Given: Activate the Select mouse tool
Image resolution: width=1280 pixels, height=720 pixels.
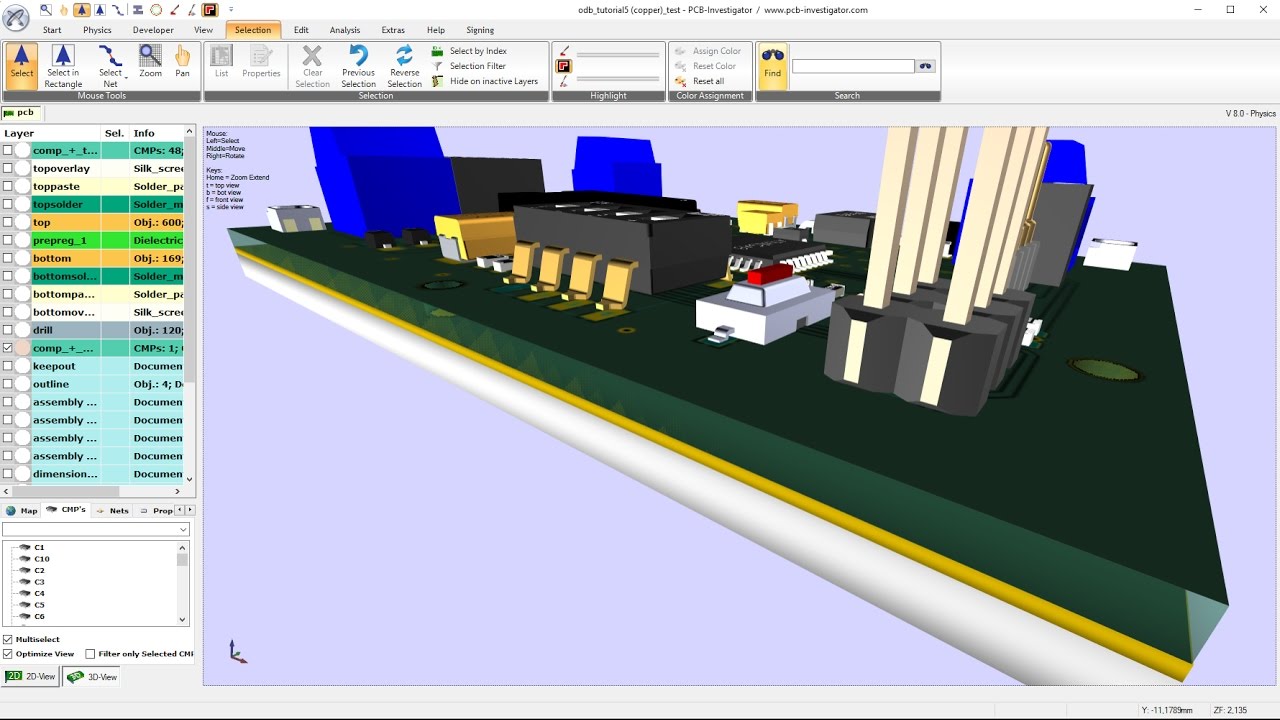Looking at the screenshot, I should (x=22, y=66).
